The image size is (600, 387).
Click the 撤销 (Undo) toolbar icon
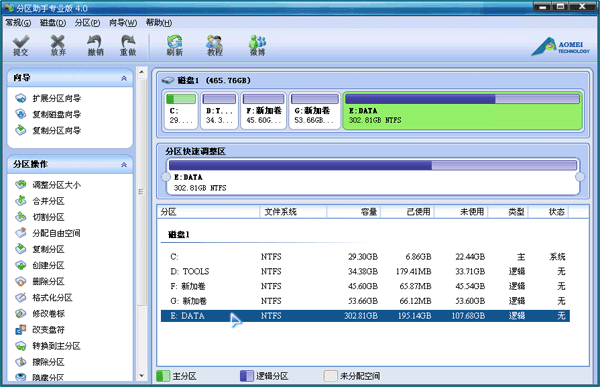pyautogui.click(x=95, y=46)
